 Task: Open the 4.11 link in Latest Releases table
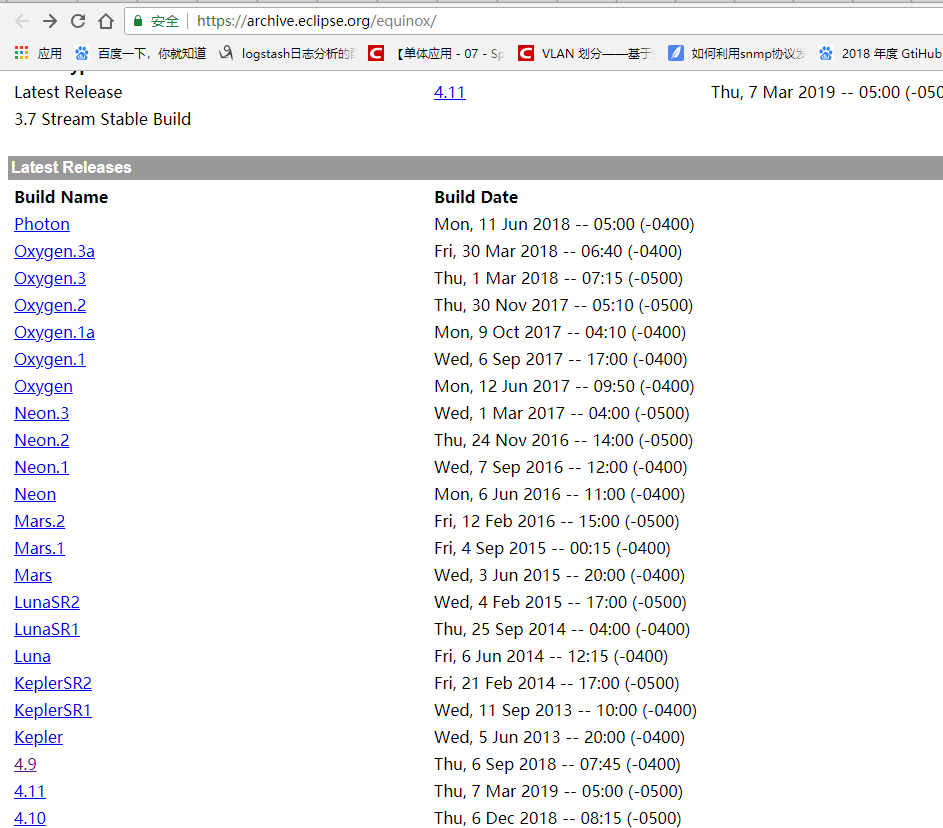point(30,791)
